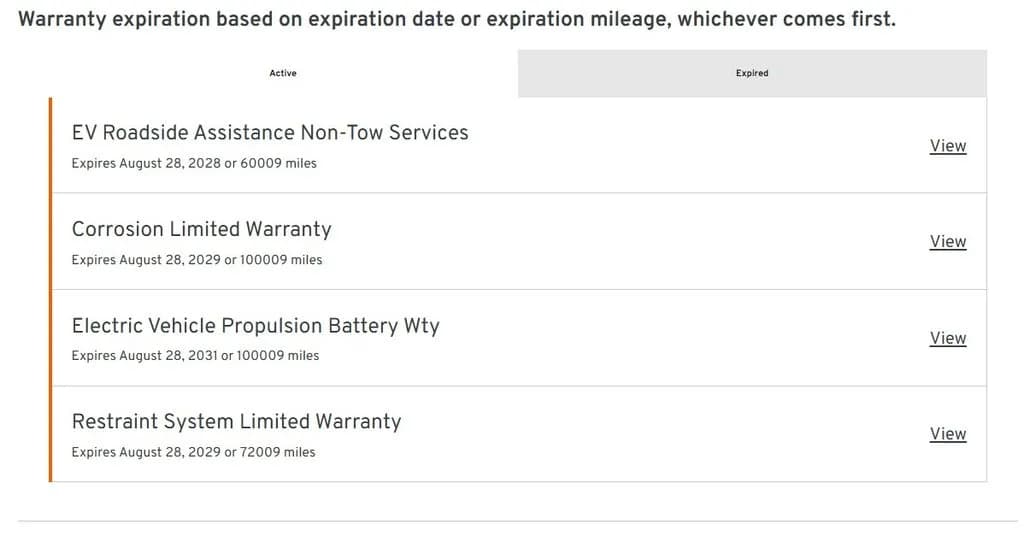View Corrosion Limited Warranty details
Viewport: 1024px width, 537px height.
(x=948, y=242)
